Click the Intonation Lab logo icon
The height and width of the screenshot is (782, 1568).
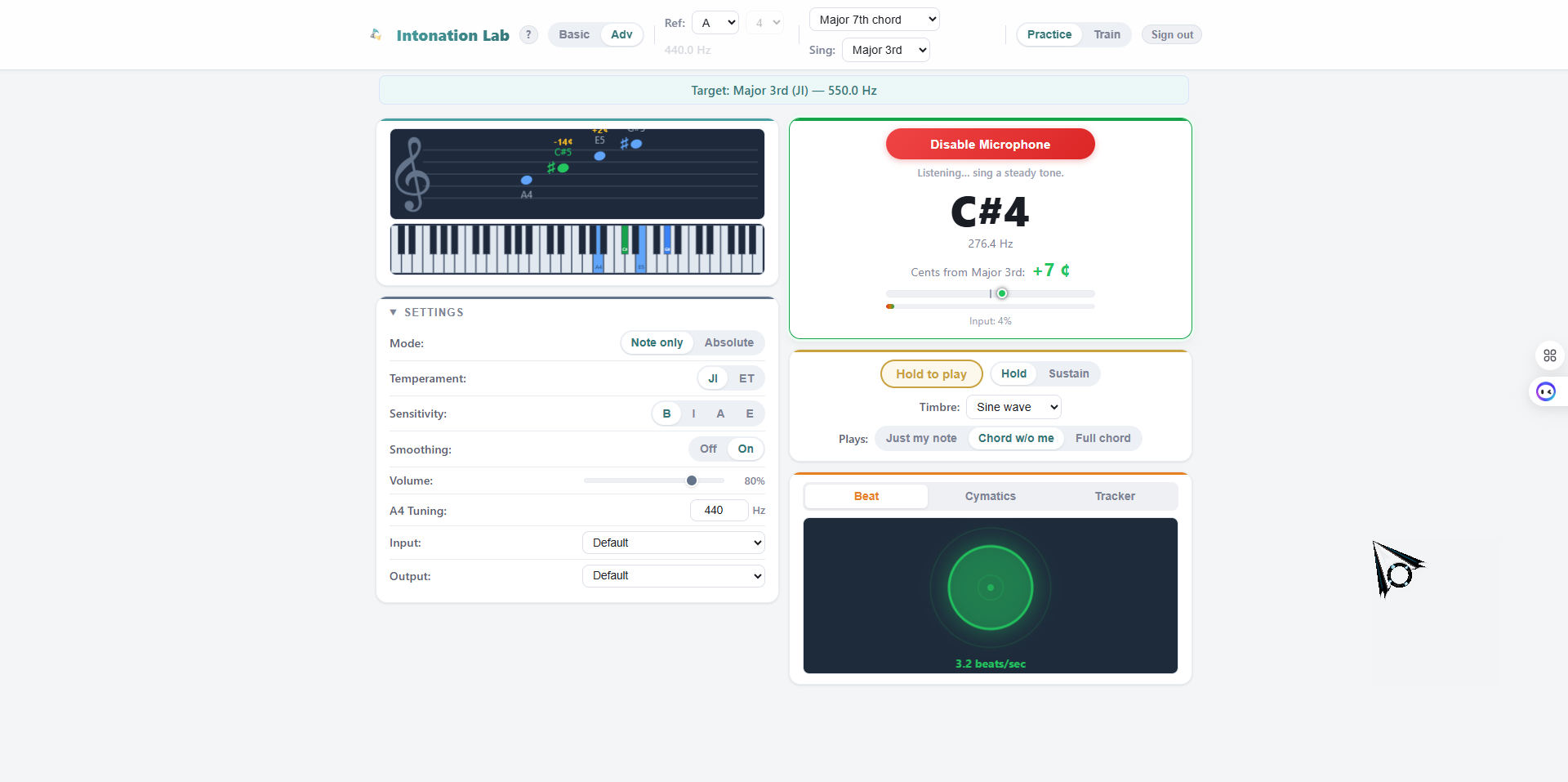pyautogui.click(x=376, y=34)
